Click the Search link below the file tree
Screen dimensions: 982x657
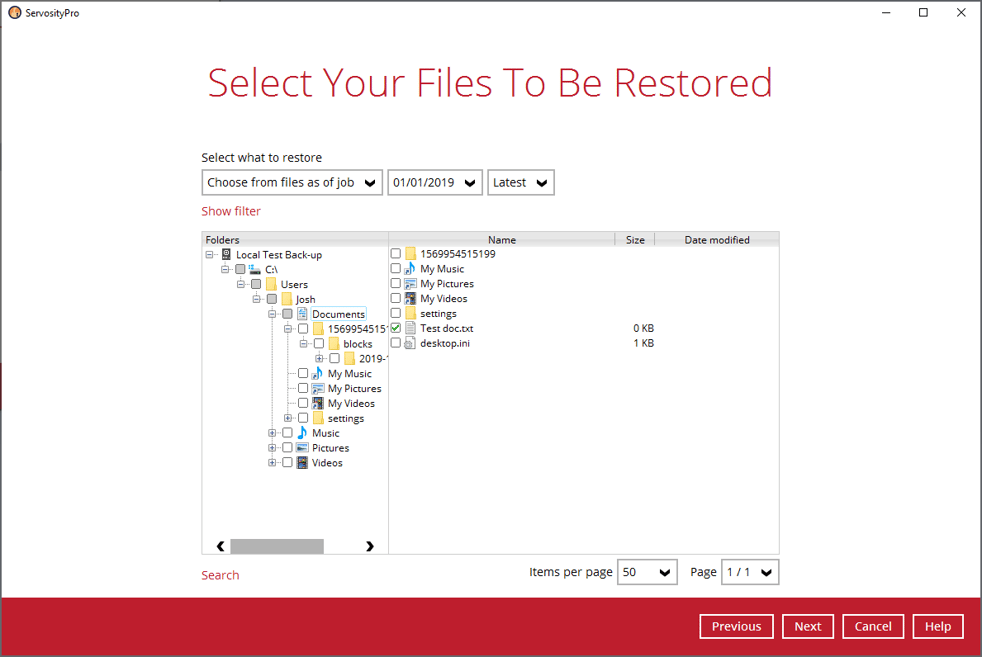(x=220, y=575)
